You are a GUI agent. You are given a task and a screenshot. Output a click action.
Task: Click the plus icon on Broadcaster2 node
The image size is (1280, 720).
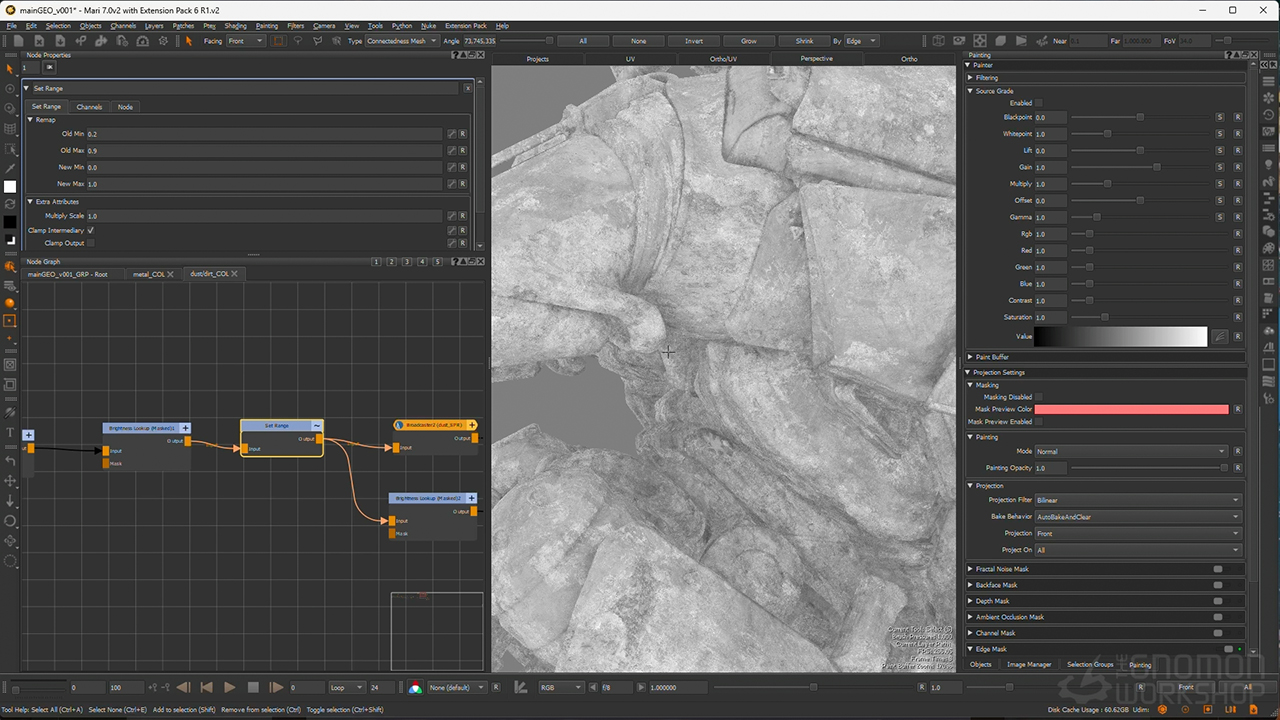click(x=472, y=425)
